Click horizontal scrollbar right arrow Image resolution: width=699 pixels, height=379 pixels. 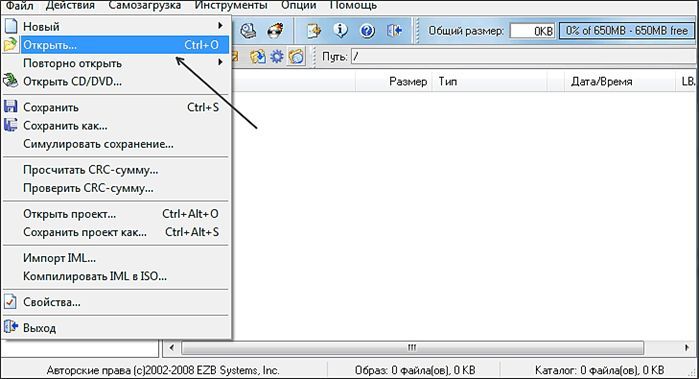click(x=687, y=347)
